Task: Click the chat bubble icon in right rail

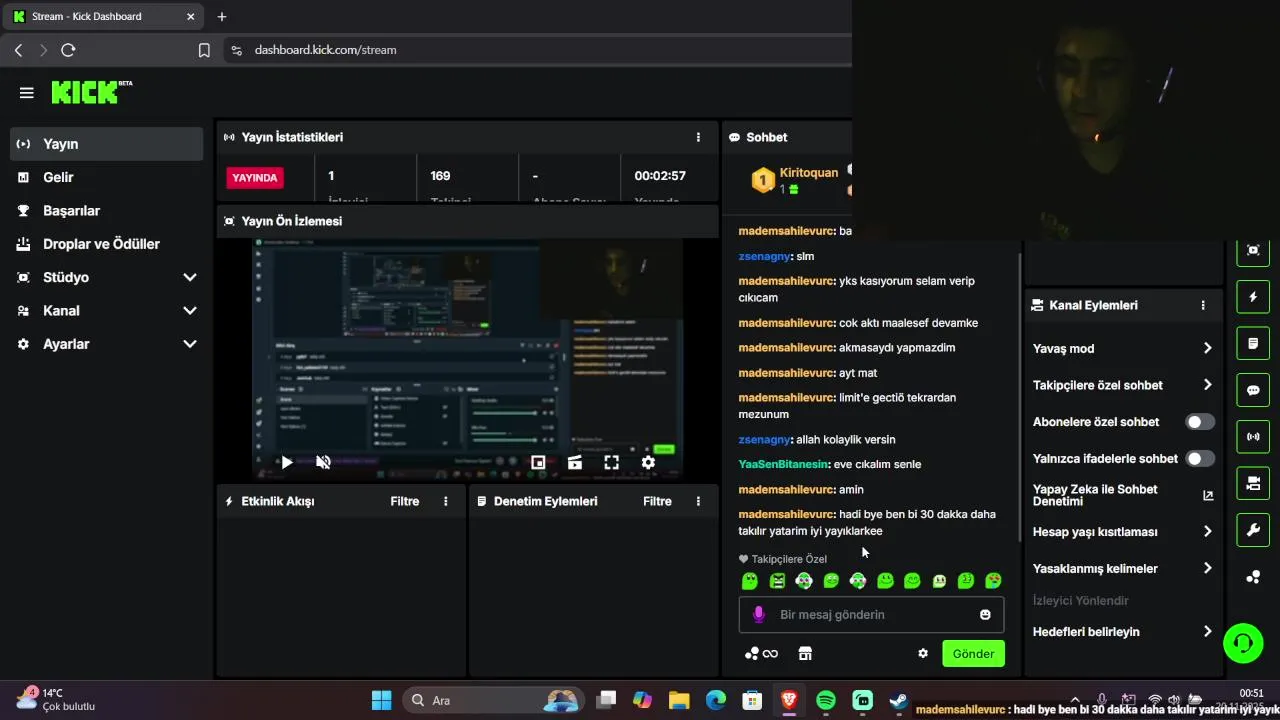Action: coord(1253,390)
